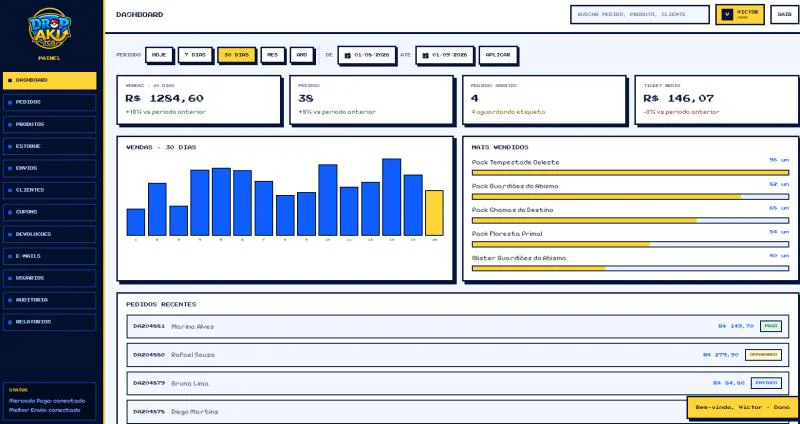Viewport: 800px width, 424px height.
Task: Open the Bruna Lima order row
Action: [x=458, y=383]
